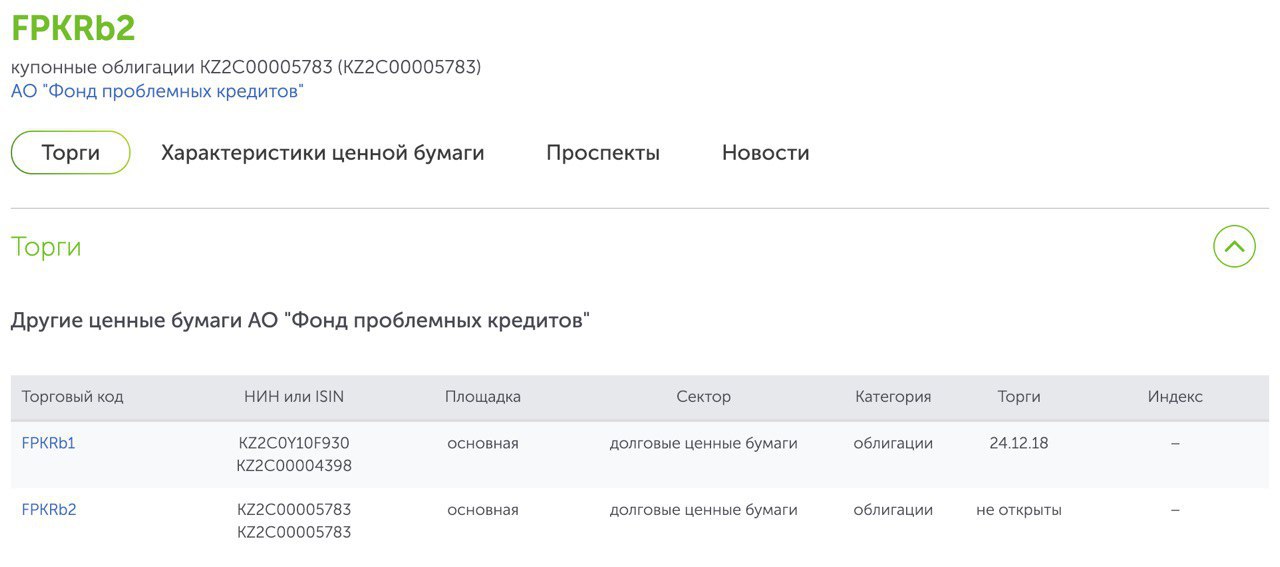Open АО "Фонд проблемных кредитов" issuer link
1280x567 pixels.
click(x=157, y=92)
